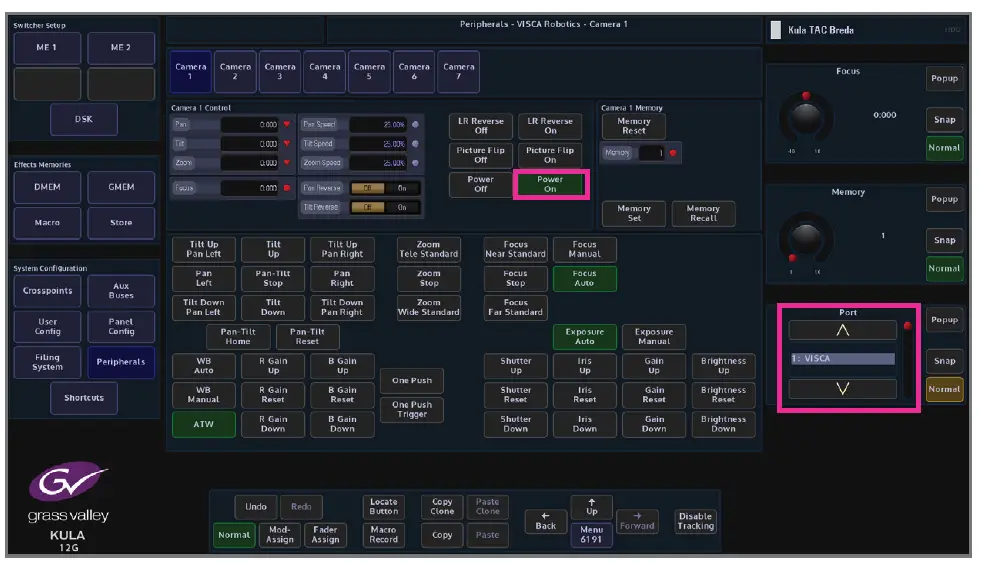Select the Camera 5 tab
This screenshot has width=999, height=569.
tap(369, 71)
